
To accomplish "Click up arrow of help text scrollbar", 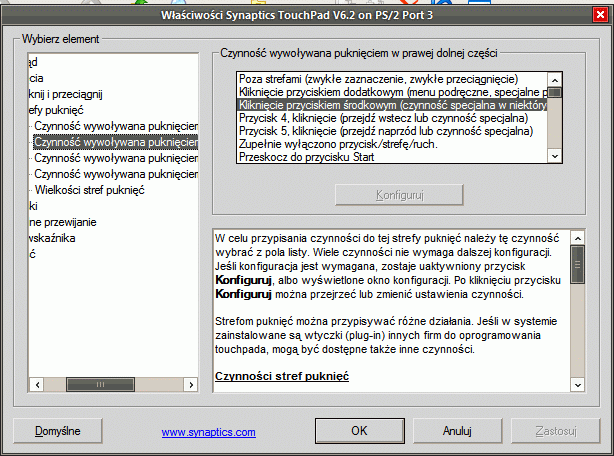I will [x=578, y=238].
